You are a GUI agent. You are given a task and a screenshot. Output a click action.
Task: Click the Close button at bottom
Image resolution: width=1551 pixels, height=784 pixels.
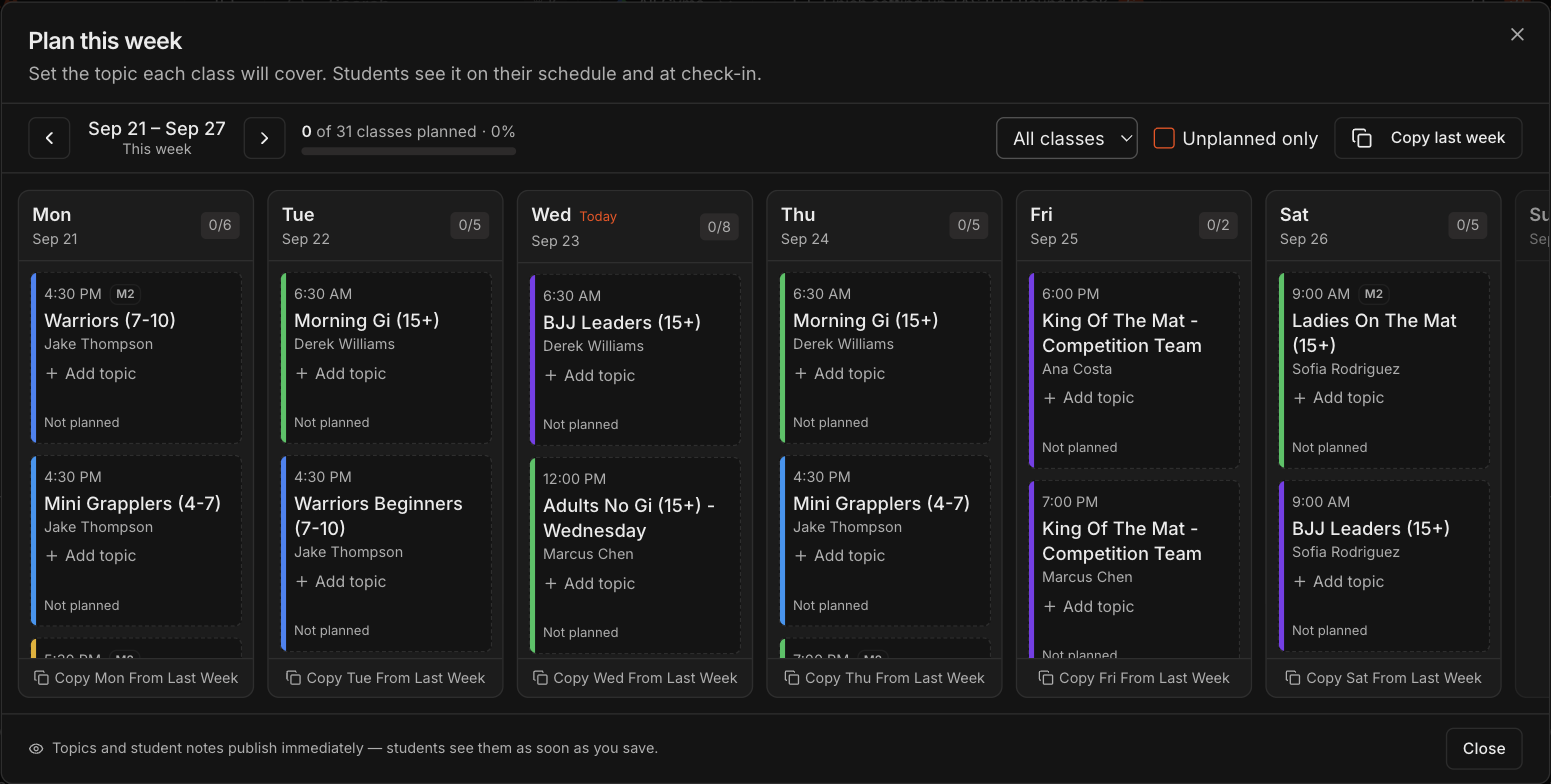click(1484, 748)
